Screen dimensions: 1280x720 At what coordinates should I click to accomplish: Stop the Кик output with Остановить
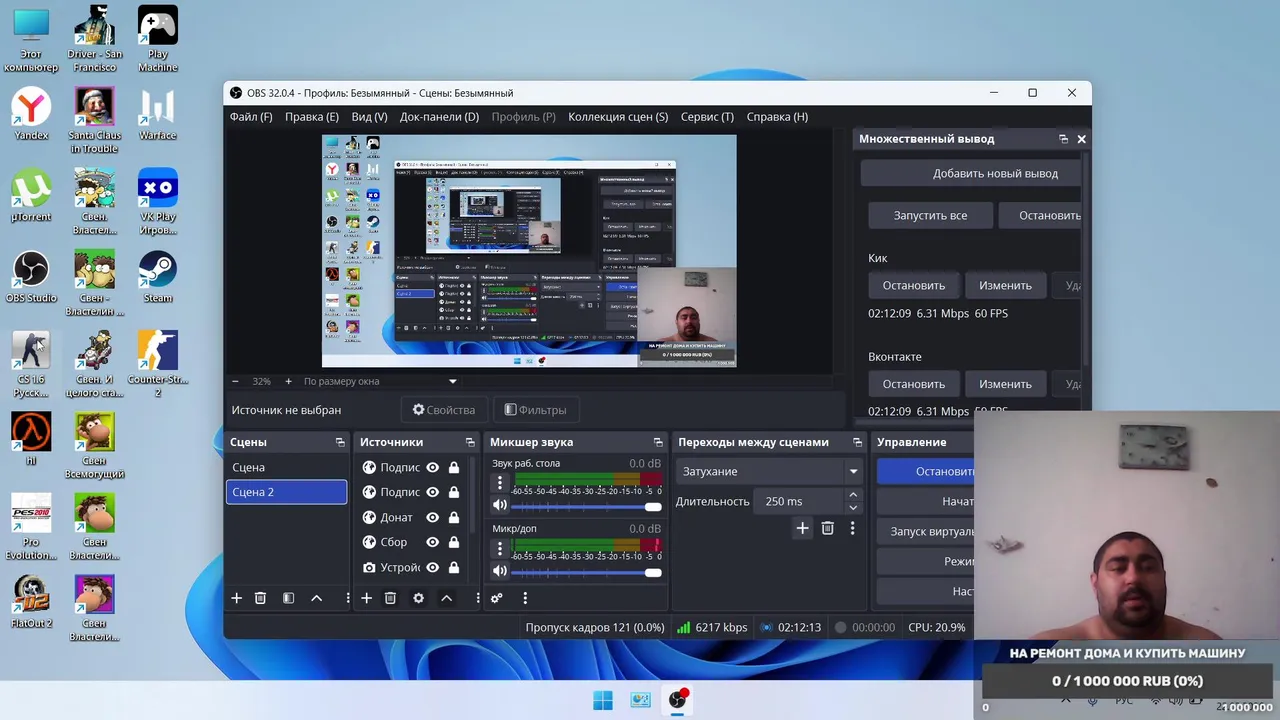tap(913, 285)
